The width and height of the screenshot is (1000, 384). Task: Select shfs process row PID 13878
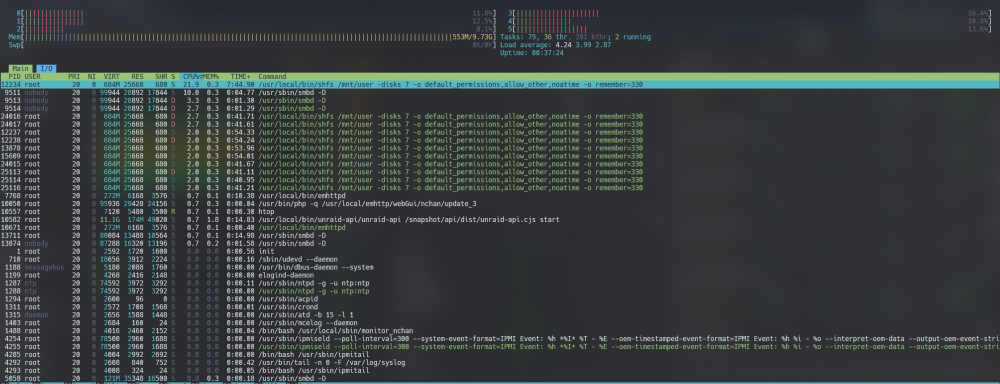500,149
